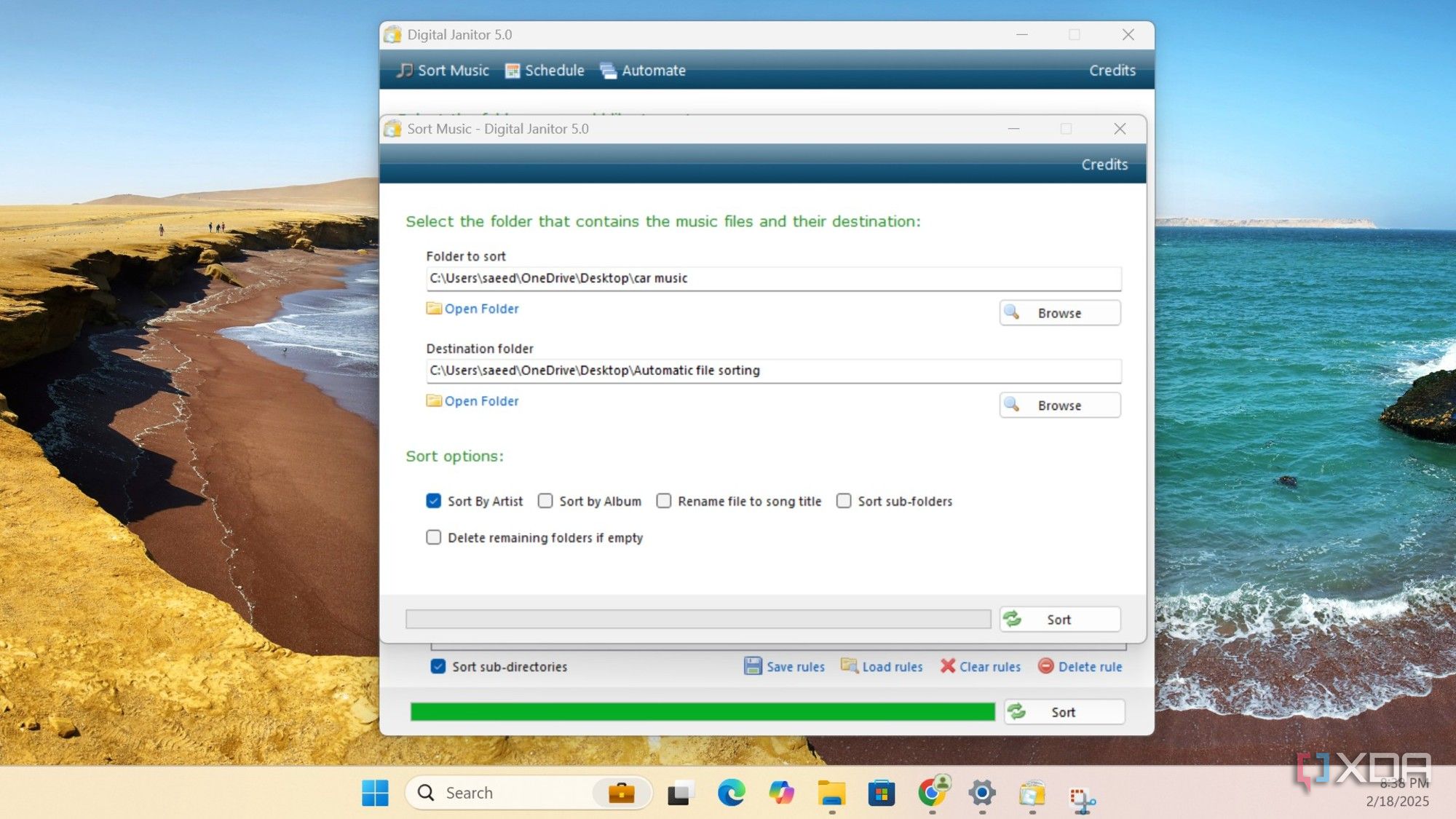The image size is (1456, 819).
Task: Click app icon in Sort Music dialog title bar
Action: pyautogui.click(x=393, y=129)
